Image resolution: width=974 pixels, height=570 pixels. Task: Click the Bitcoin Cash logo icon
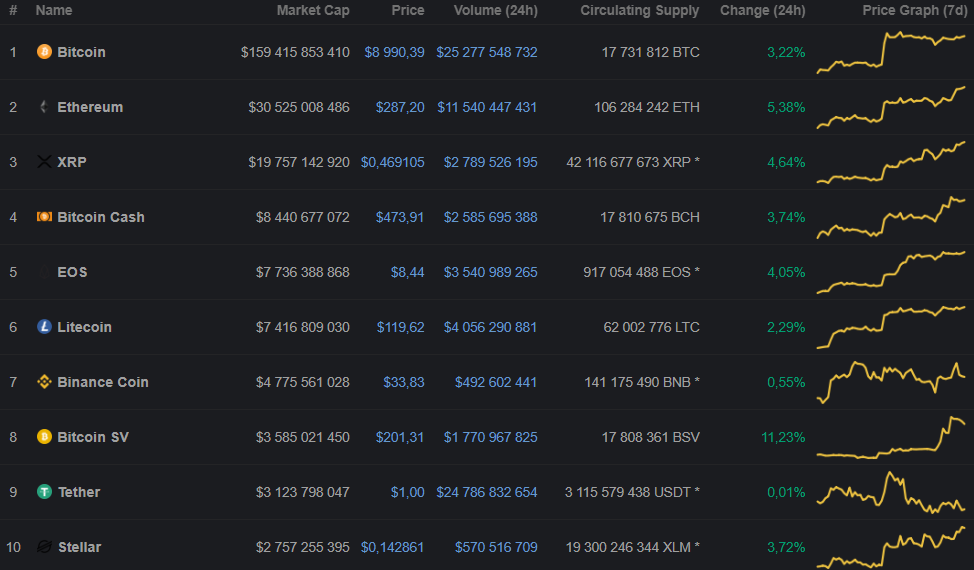(44, 217)
